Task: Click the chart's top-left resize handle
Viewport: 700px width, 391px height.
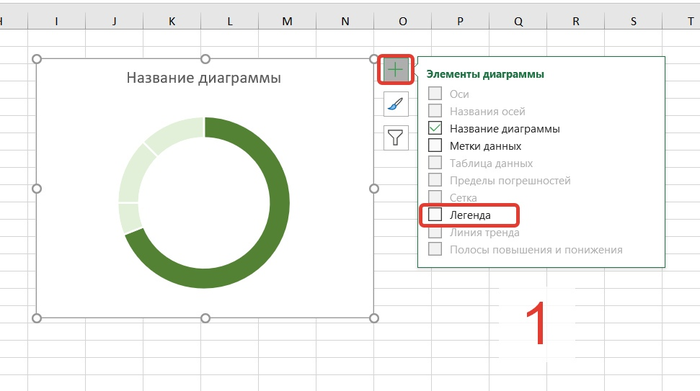Action: (37, 59)
